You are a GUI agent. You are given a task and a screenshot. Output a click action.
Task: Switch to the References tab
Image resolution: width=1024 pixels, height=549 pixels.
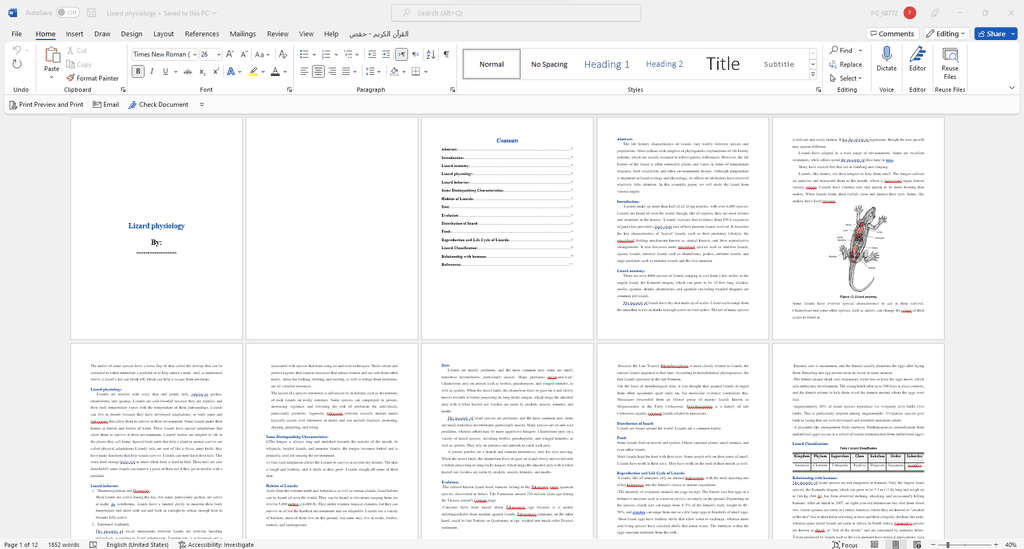[x=202, y=34]
